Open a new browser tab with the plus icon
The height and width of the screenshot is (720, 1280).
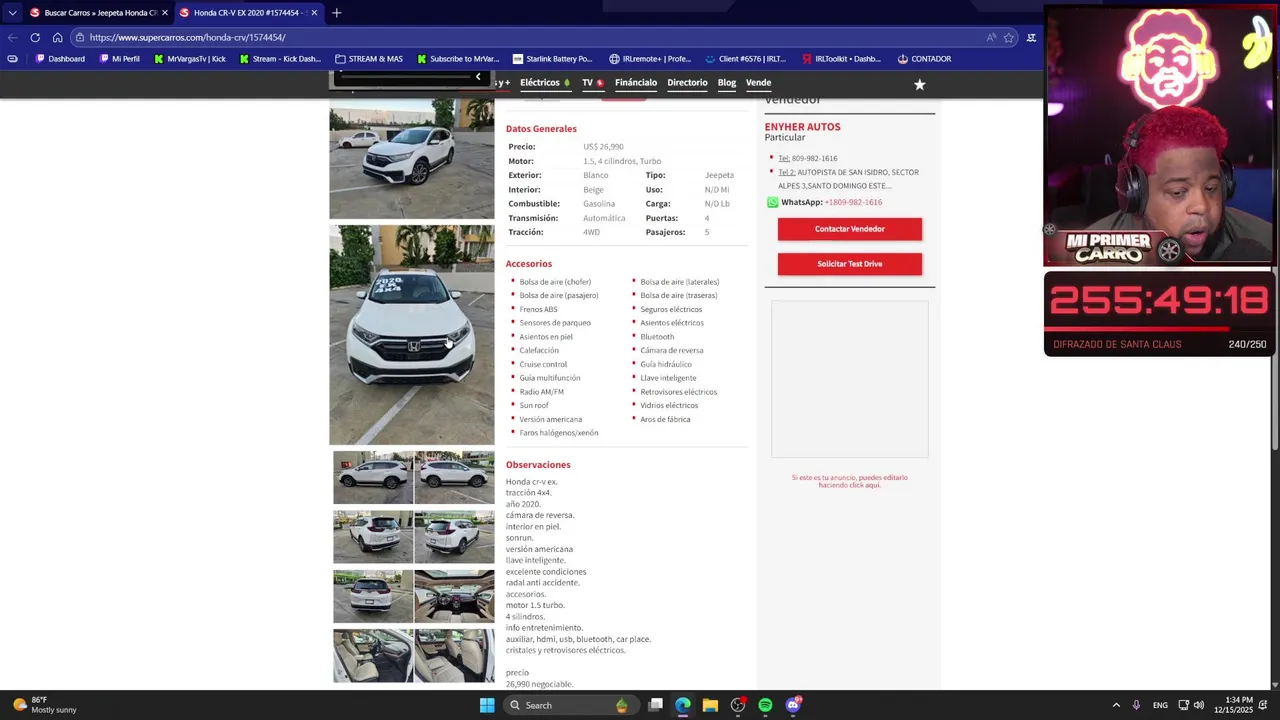tap(336, 13)
